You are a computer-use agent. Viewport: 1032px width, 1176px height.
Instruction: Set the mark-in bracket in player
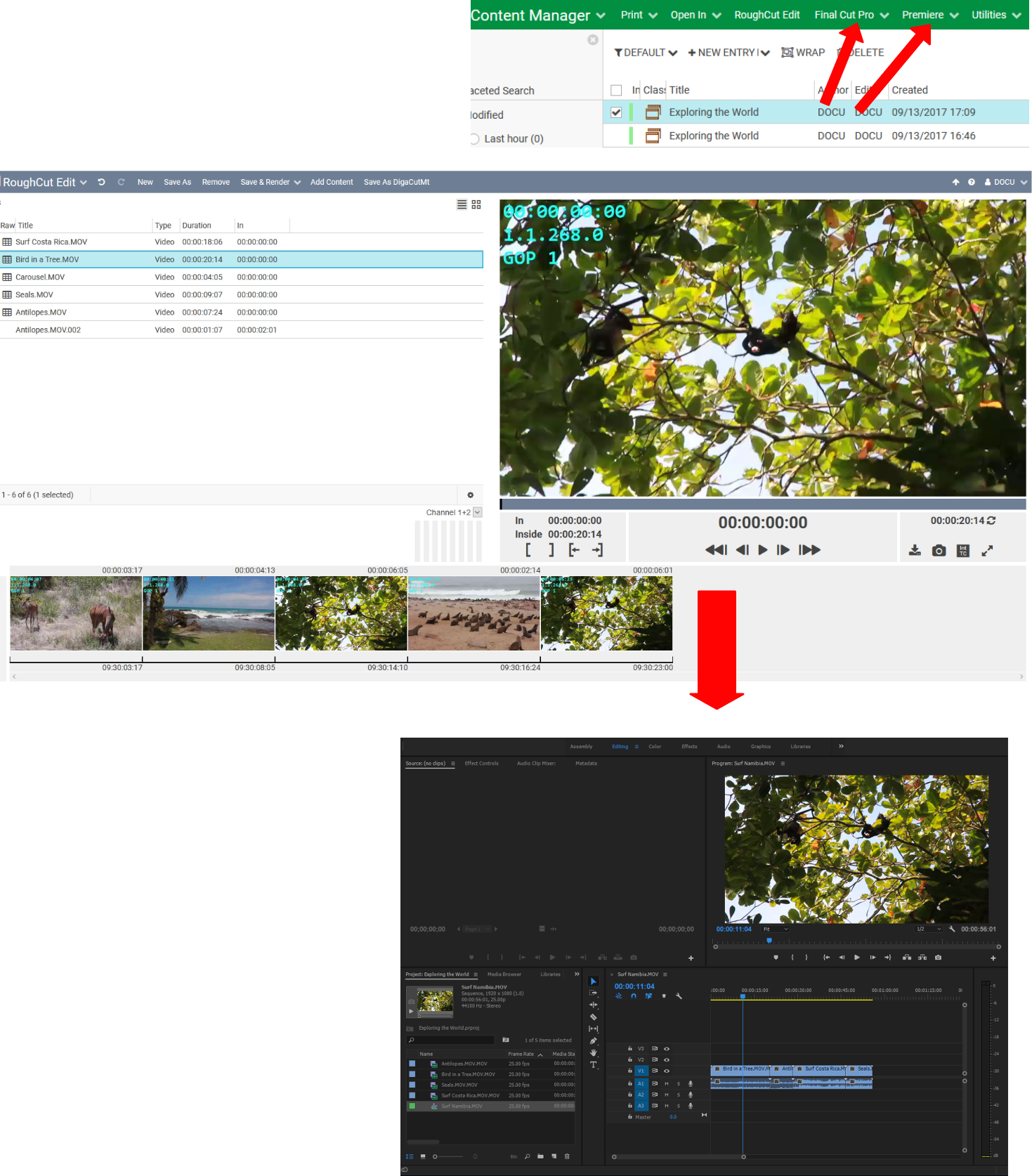click(x=528, y=550)
